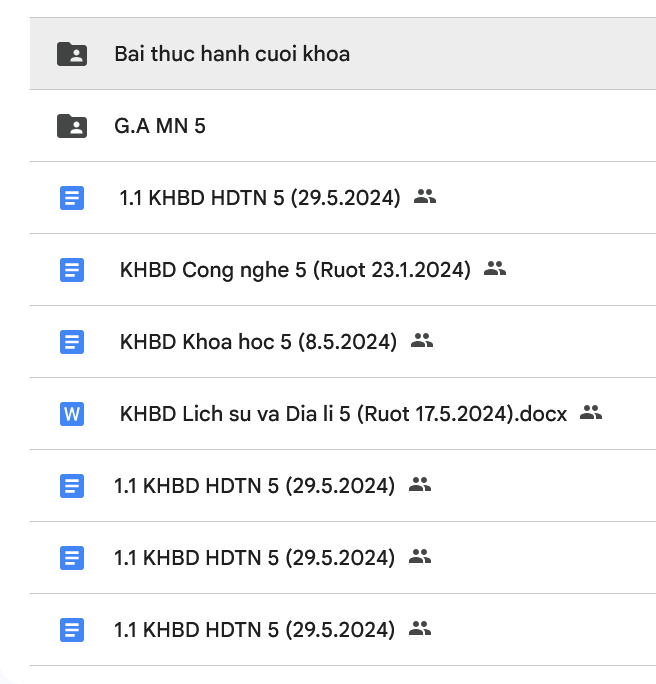Click the G.A MN 5 shared folder icon
Viewport: 656px width, 684px height.
tap(72, 126)
